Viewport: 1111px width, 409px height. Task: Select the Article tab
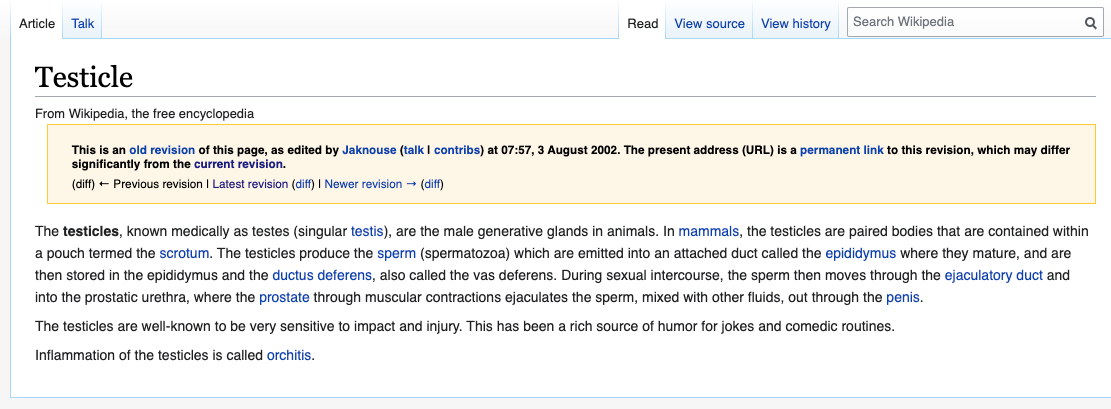tap(37, 23)
